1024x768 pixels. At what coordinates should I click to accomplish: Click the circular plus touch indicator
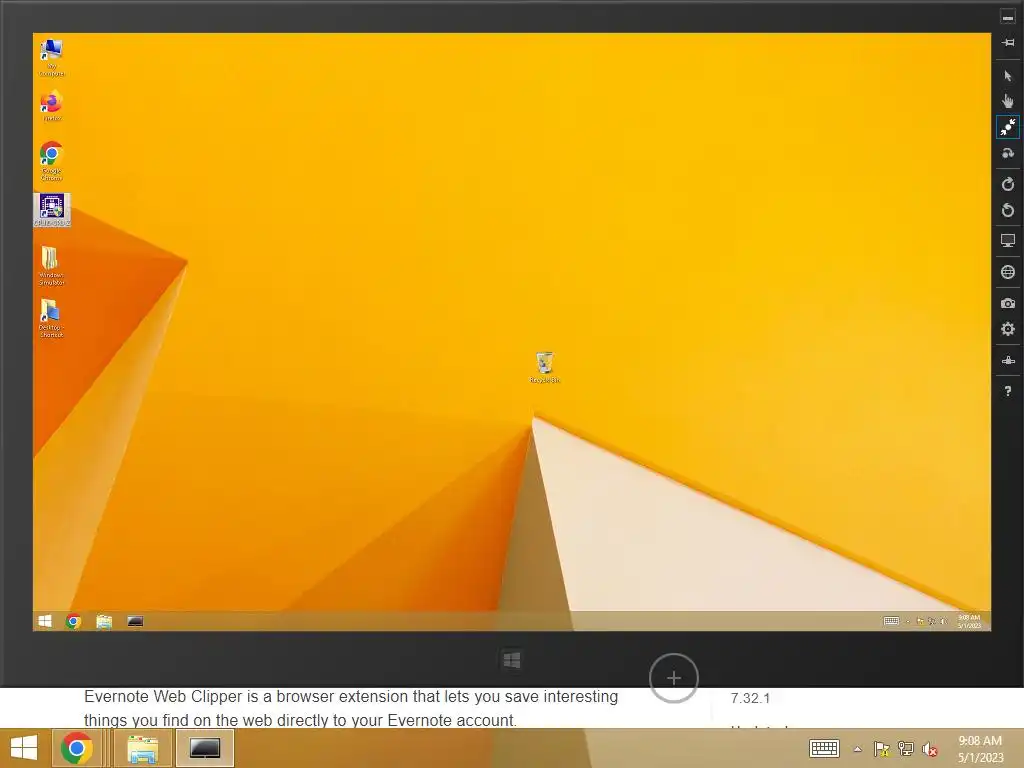pyautogui.click(x=673, y=678)
